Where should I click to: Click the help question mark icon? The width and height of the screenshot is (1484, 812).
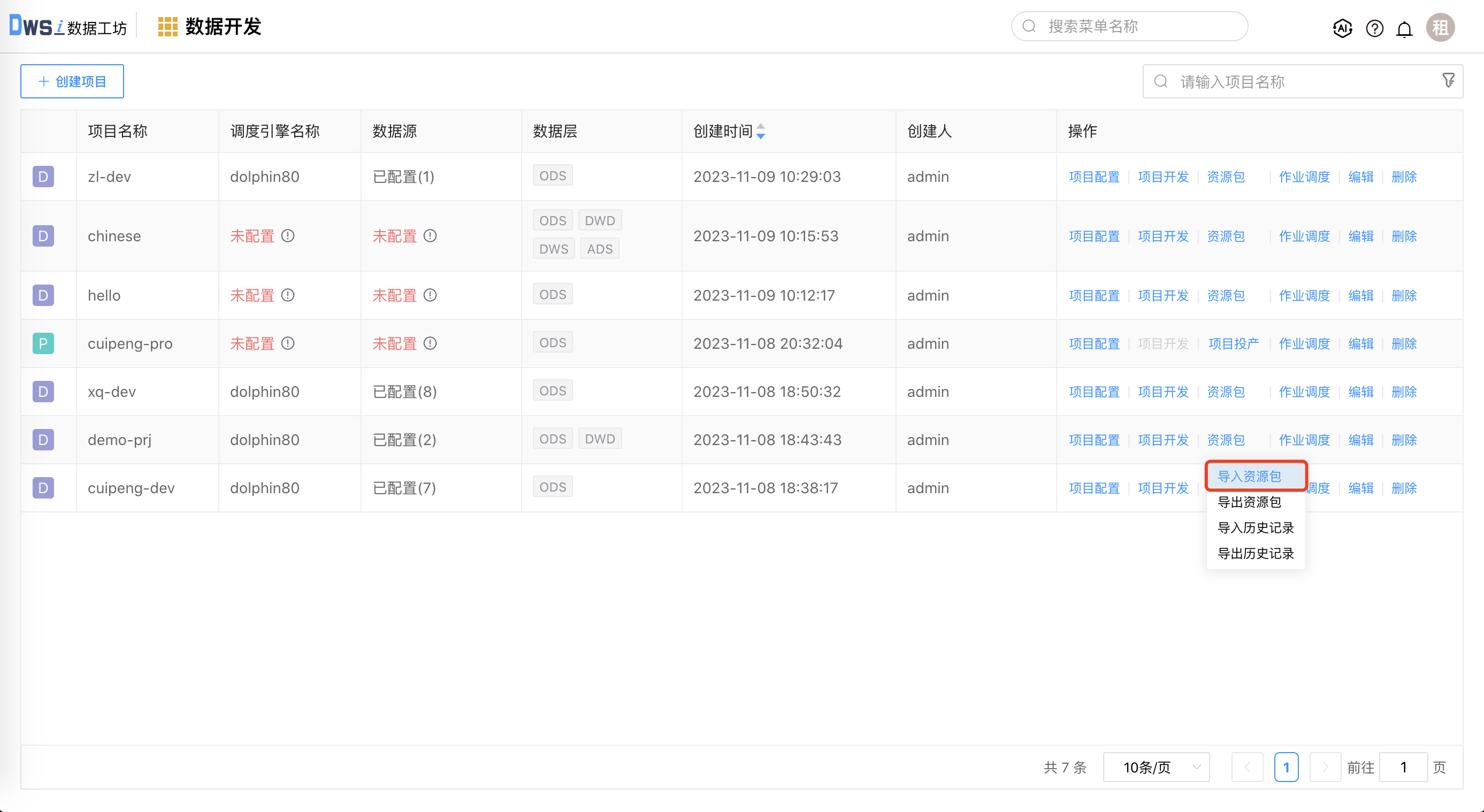tap(1374, 28)
